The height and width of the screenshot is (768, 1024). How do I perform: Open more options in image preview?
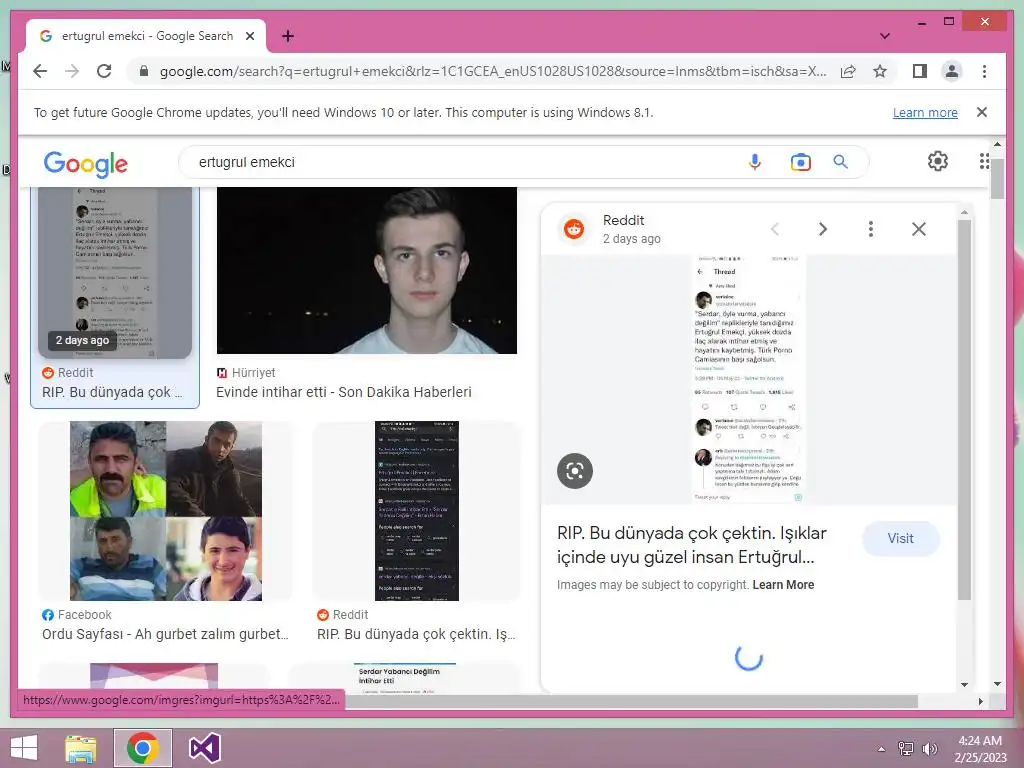pyautogui.click(x=871, y=229)
